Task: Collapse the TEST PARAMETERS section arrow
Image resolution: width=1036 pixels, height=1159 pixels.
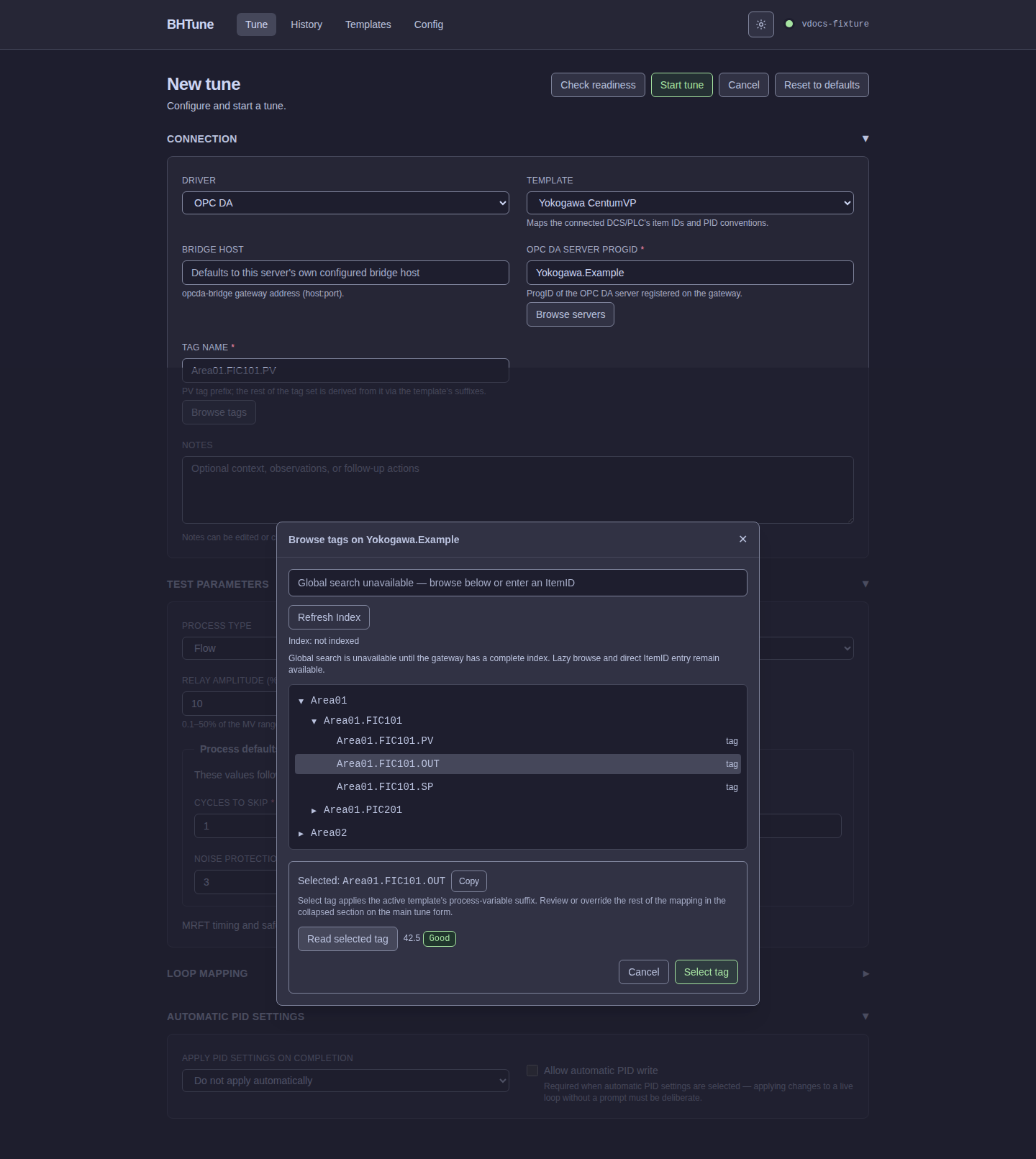Action: (x=865, y=584)
